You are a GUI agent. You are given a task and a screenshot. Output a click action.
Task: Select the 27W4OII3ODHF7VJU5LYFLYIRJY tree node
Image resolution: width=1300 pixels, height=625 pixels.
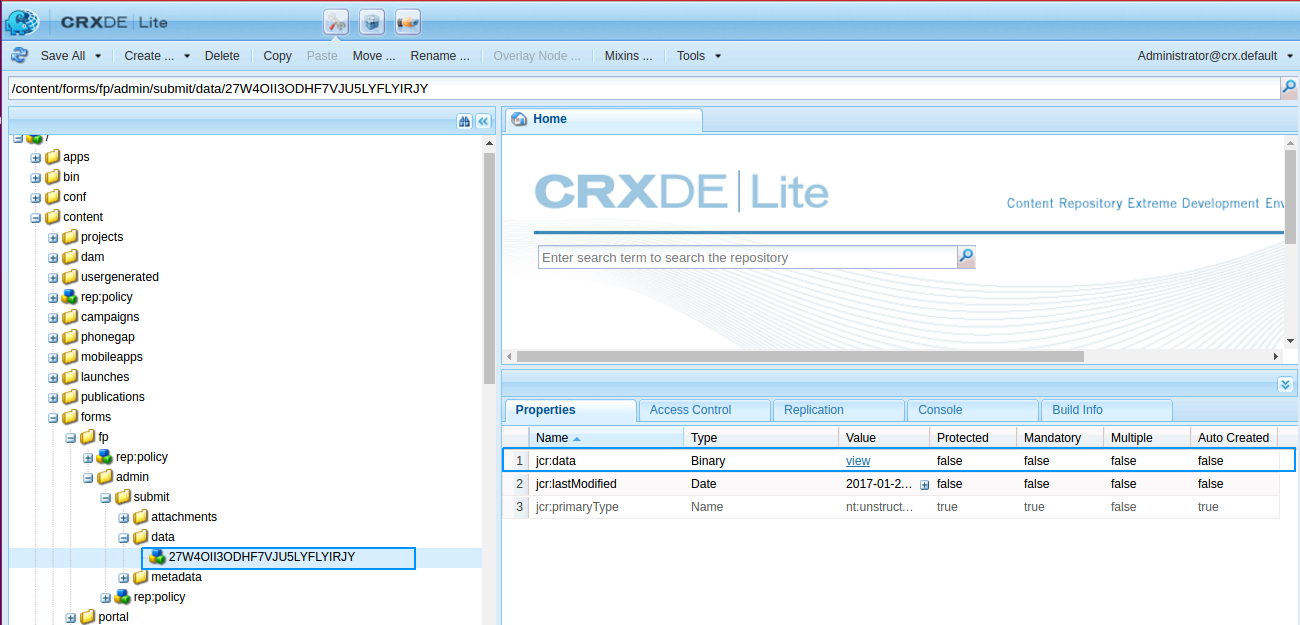pyautogui.click(x=262, y=557)
